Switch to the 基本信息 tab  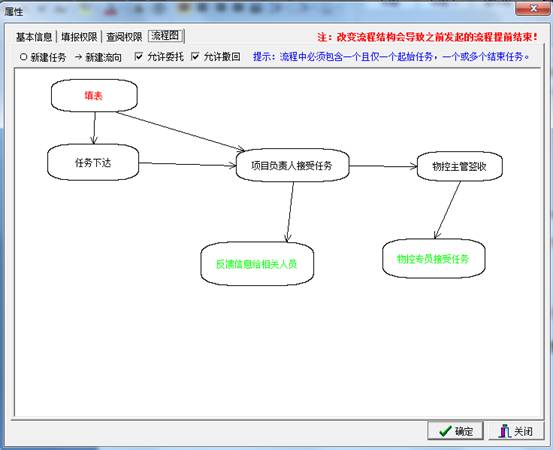pos(34,37)
